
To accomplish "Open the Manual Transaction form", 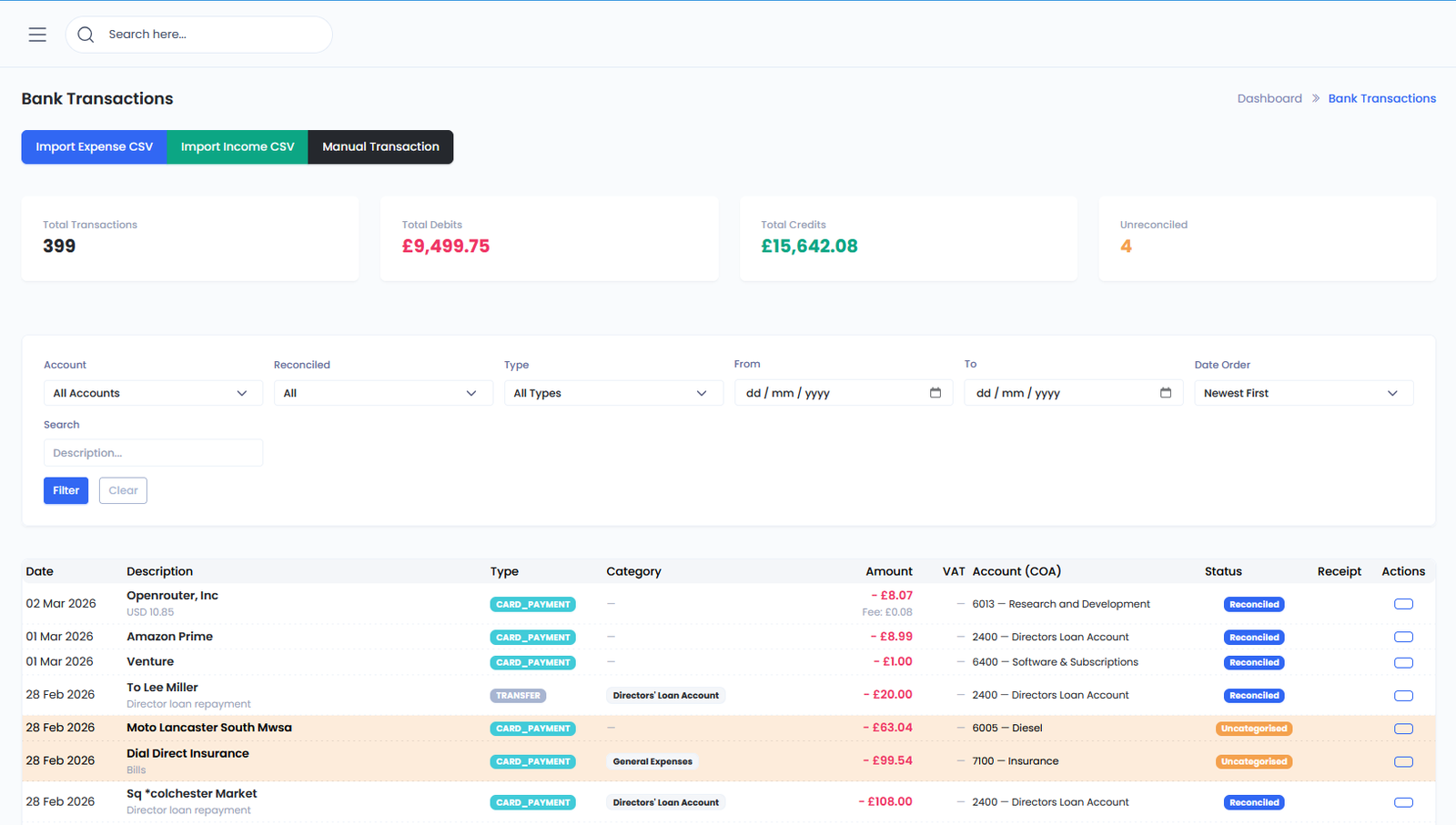I will click(x=380, y=146).
